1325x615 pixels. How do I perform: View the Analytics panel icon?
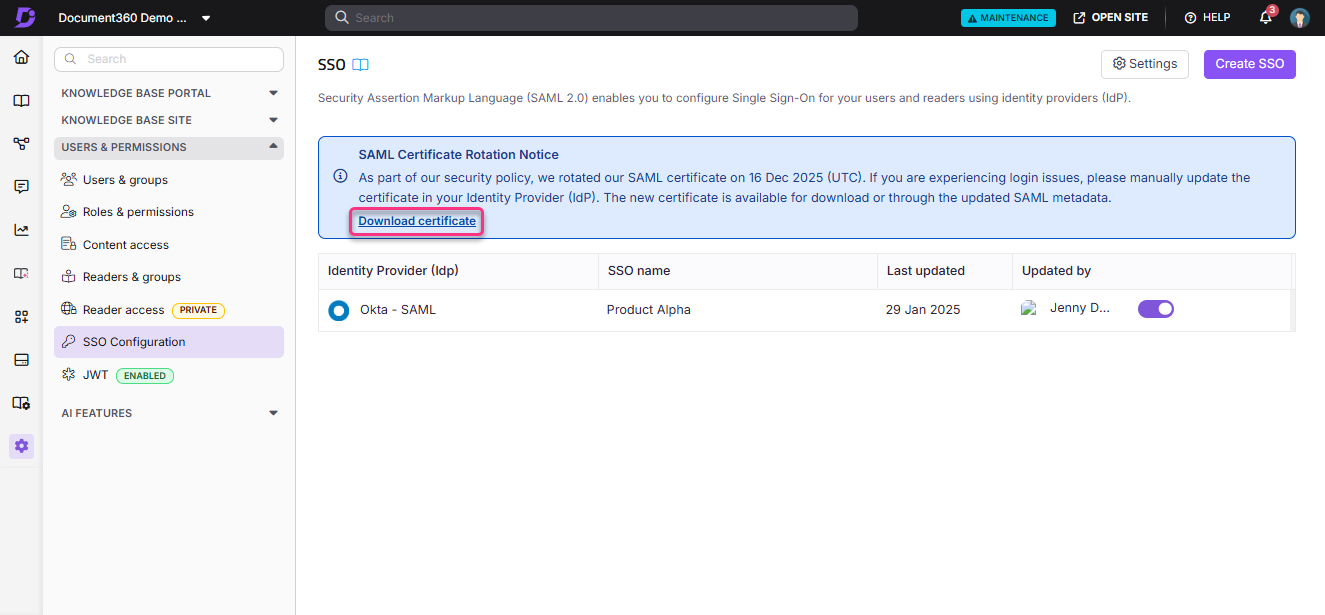(x=21, y=229)
